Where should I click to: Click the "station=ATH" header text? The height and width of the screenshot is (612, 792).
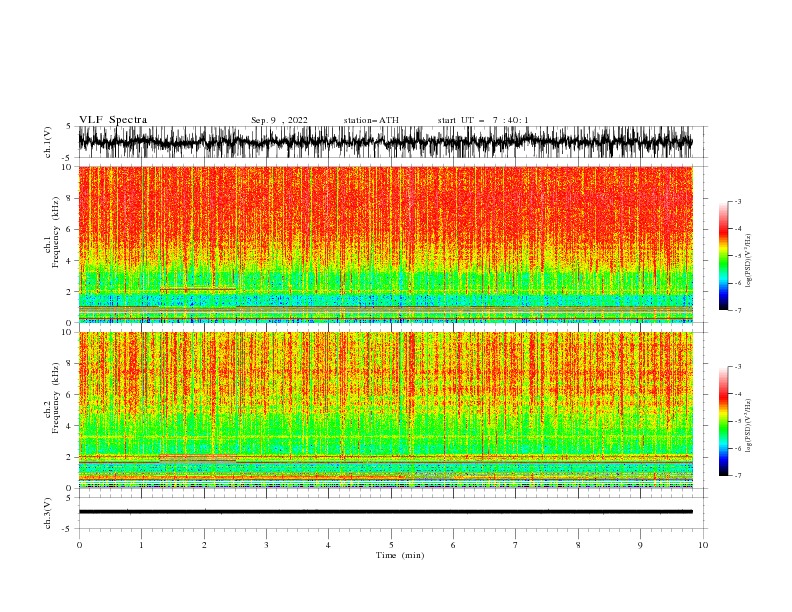[371, 120]
